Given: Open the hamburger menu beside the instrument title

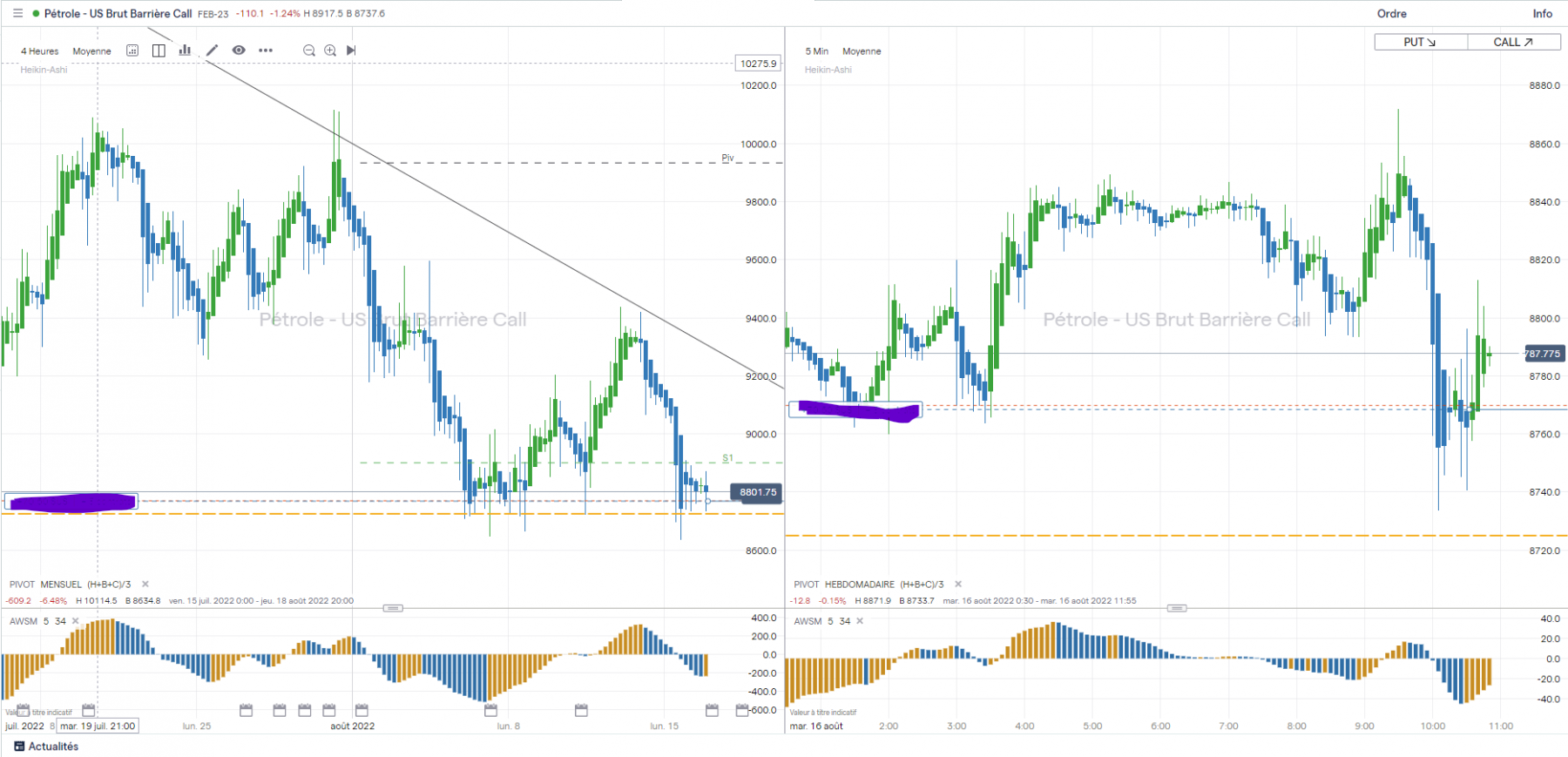Looking at the screenshot, I should click(17, 13).
